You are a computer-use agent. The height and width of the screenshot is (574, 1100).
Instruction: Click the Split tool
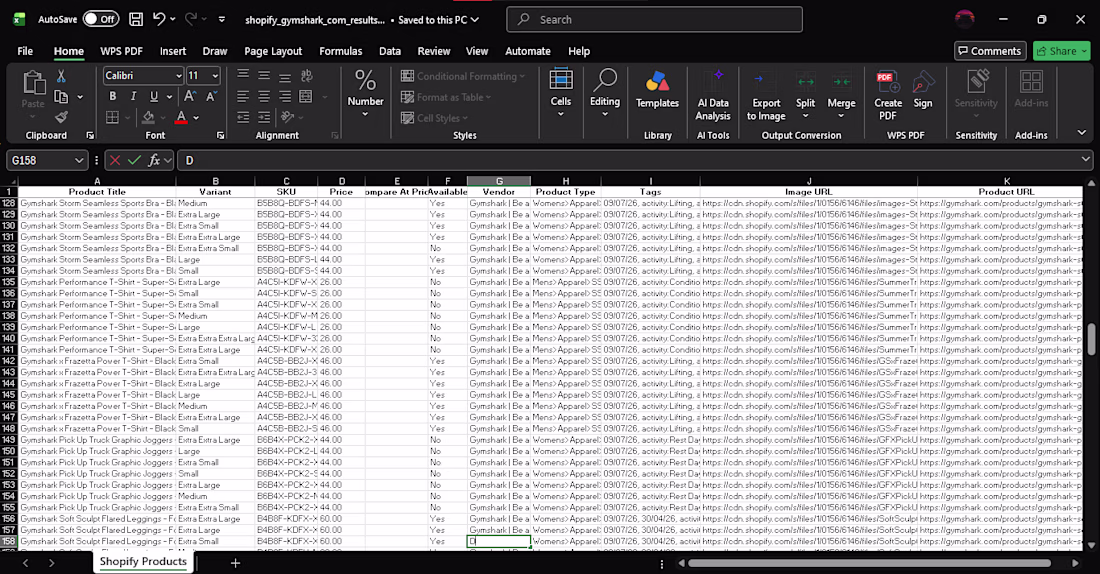click(x=805, y=95)
